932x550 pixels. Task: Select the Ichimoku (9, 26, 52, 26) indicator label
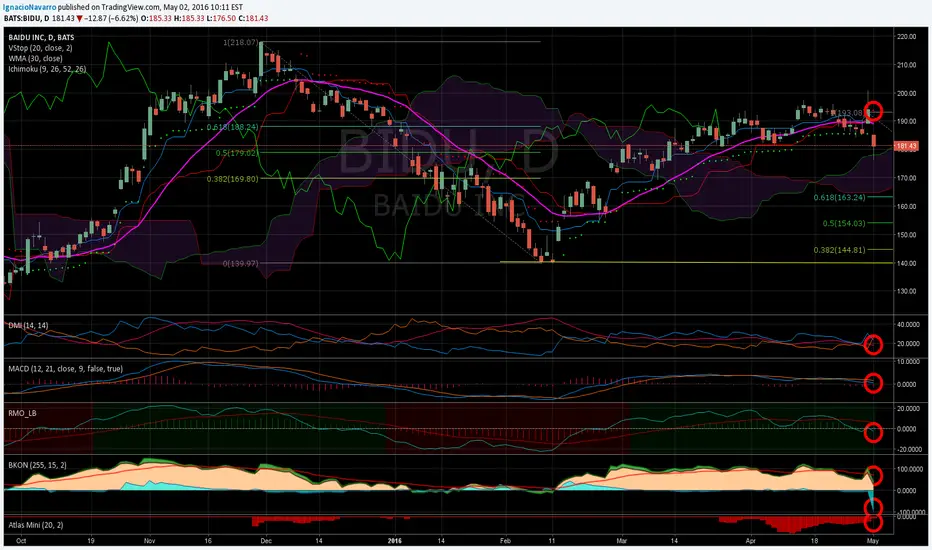[x=47, y=69]
